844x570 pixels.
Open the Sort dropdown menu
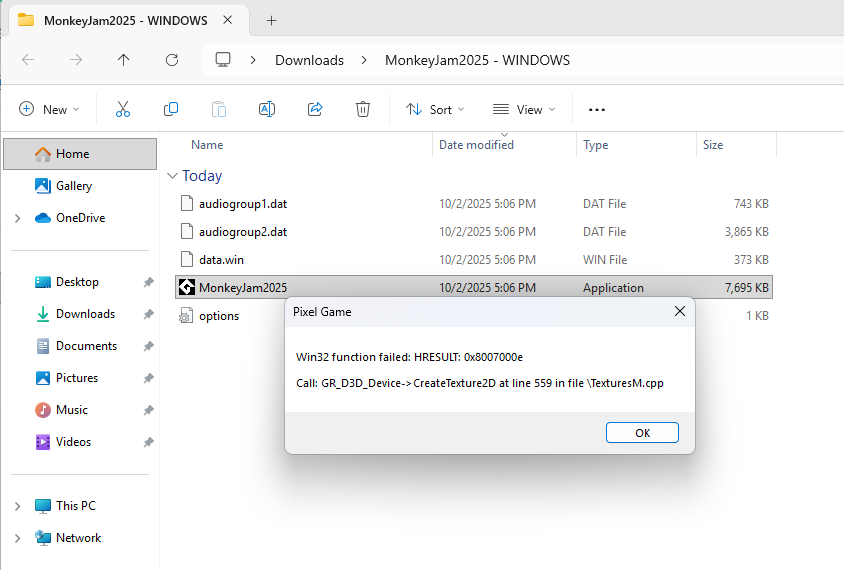435,109
